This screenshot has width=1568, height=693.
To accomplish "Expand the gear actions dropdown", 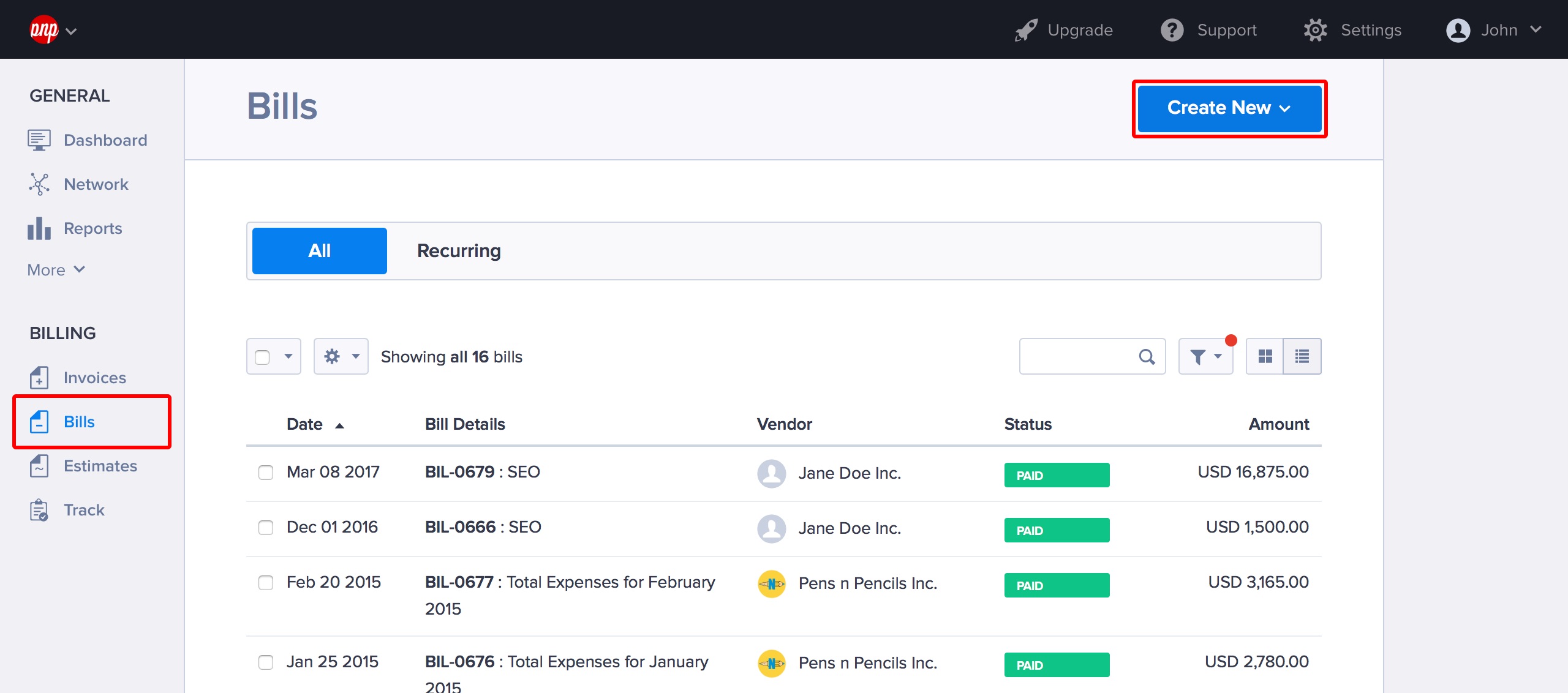I will point(341,356).
